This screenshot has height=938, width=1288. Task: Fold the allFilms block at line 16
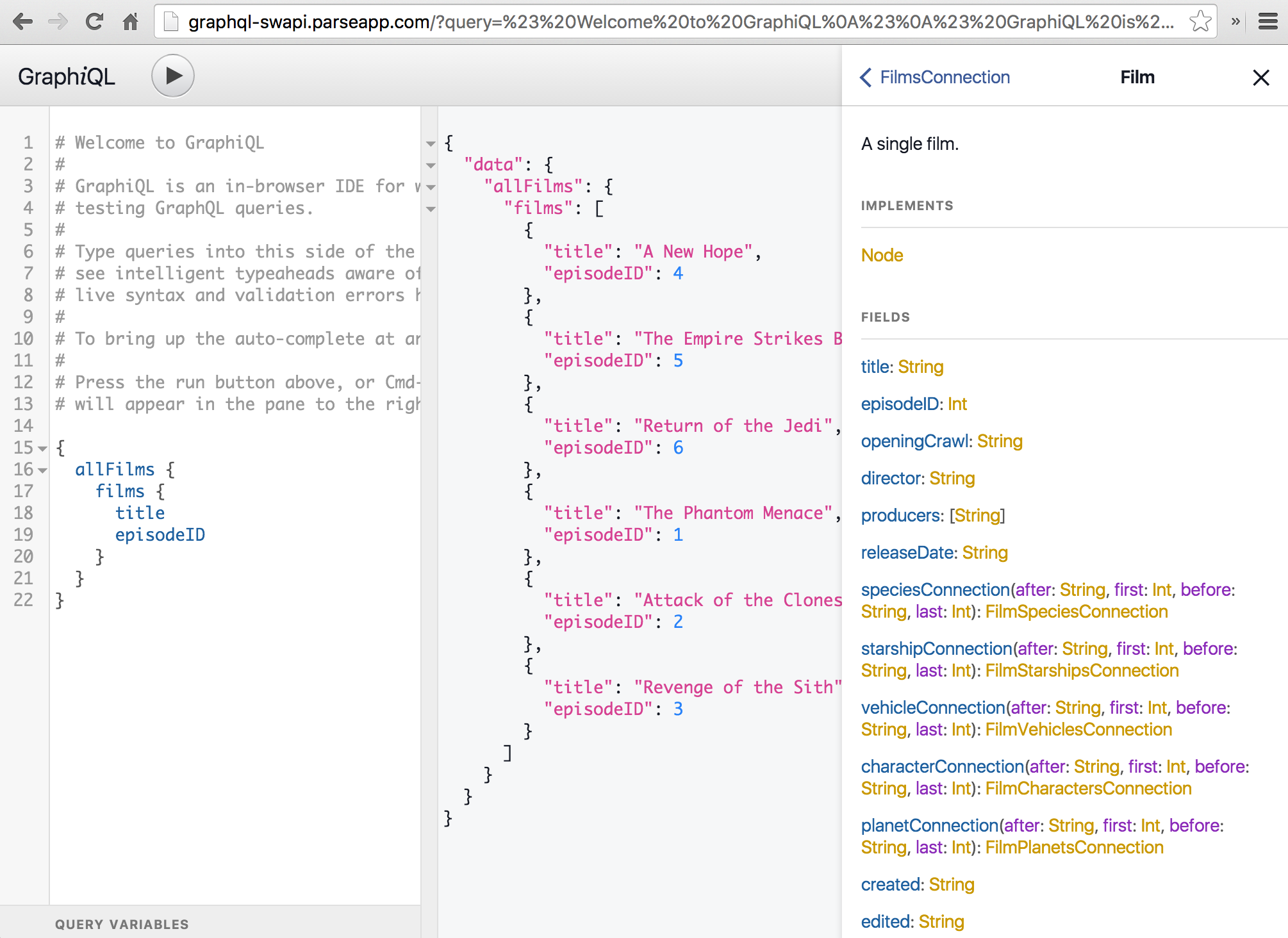[x=43, y=470]
